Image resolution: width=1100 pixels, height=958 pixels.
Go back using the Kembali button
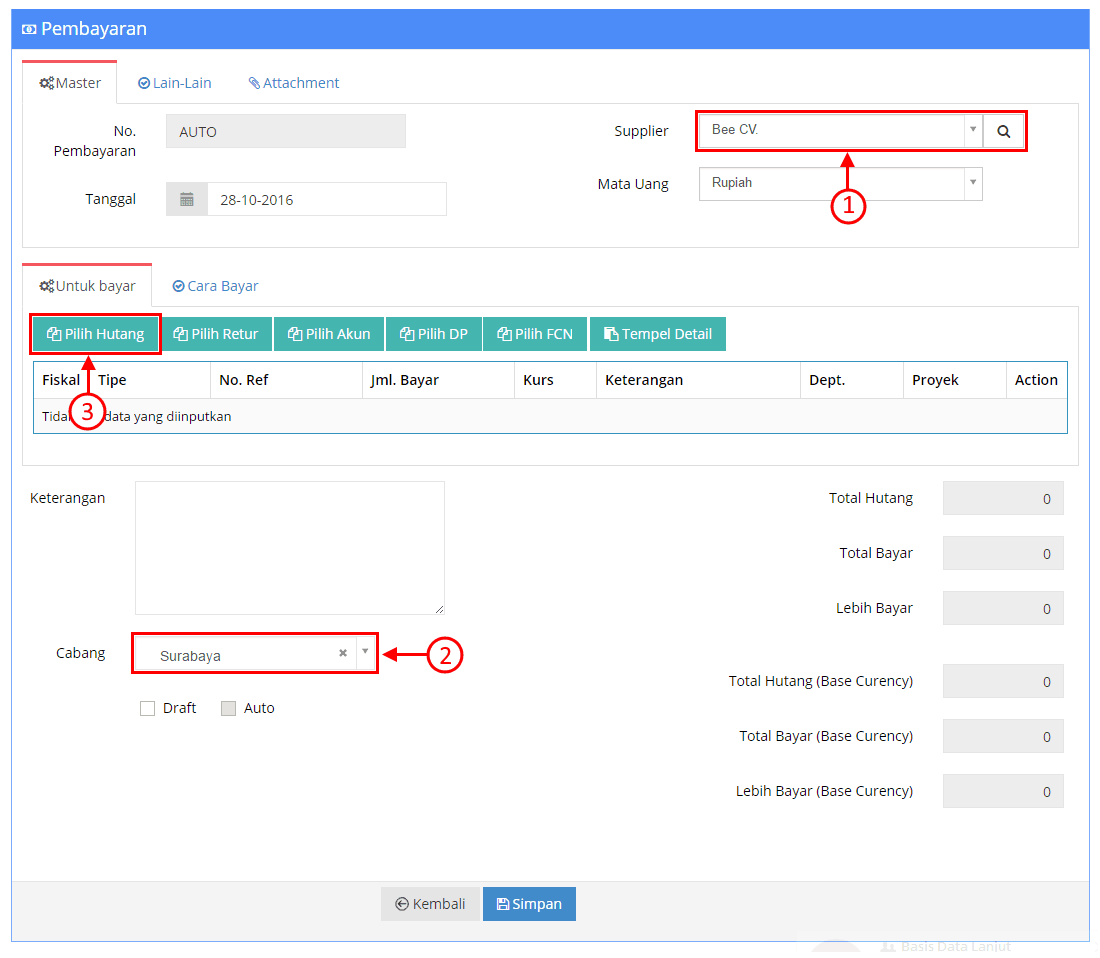[430, 904]
